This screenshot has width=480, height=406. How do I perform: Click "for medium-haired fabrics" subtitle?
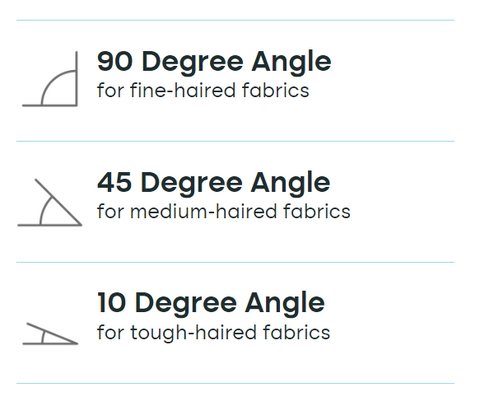coord(224,212)
